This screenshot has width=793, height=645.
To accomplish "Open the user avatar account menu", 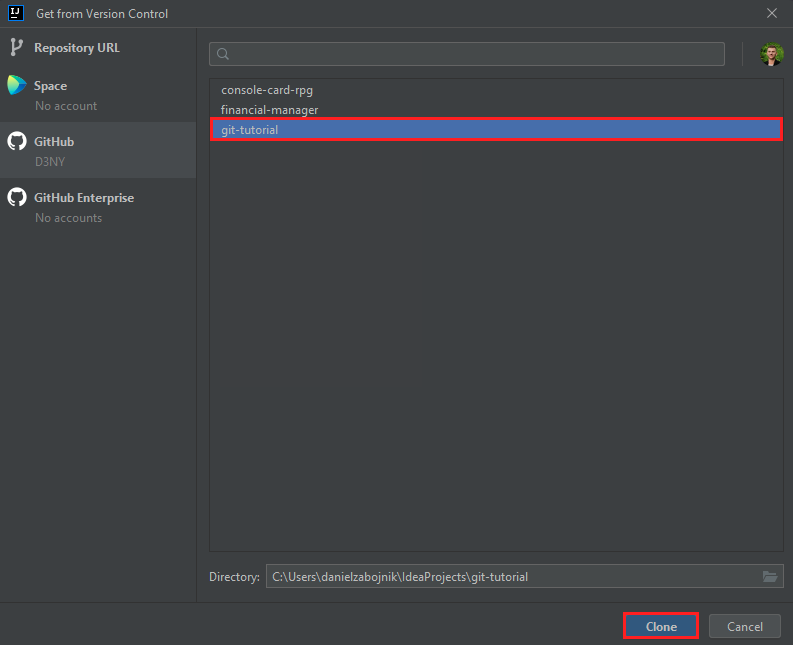I will (772, 54).
